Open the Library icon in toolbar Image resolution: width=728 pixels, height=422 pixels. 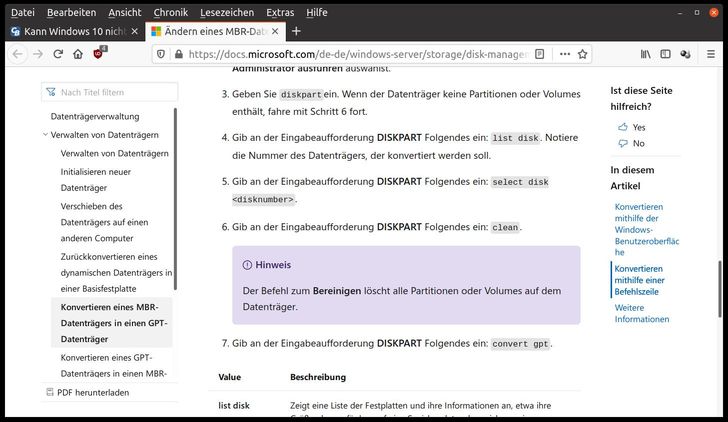(646, 54)
